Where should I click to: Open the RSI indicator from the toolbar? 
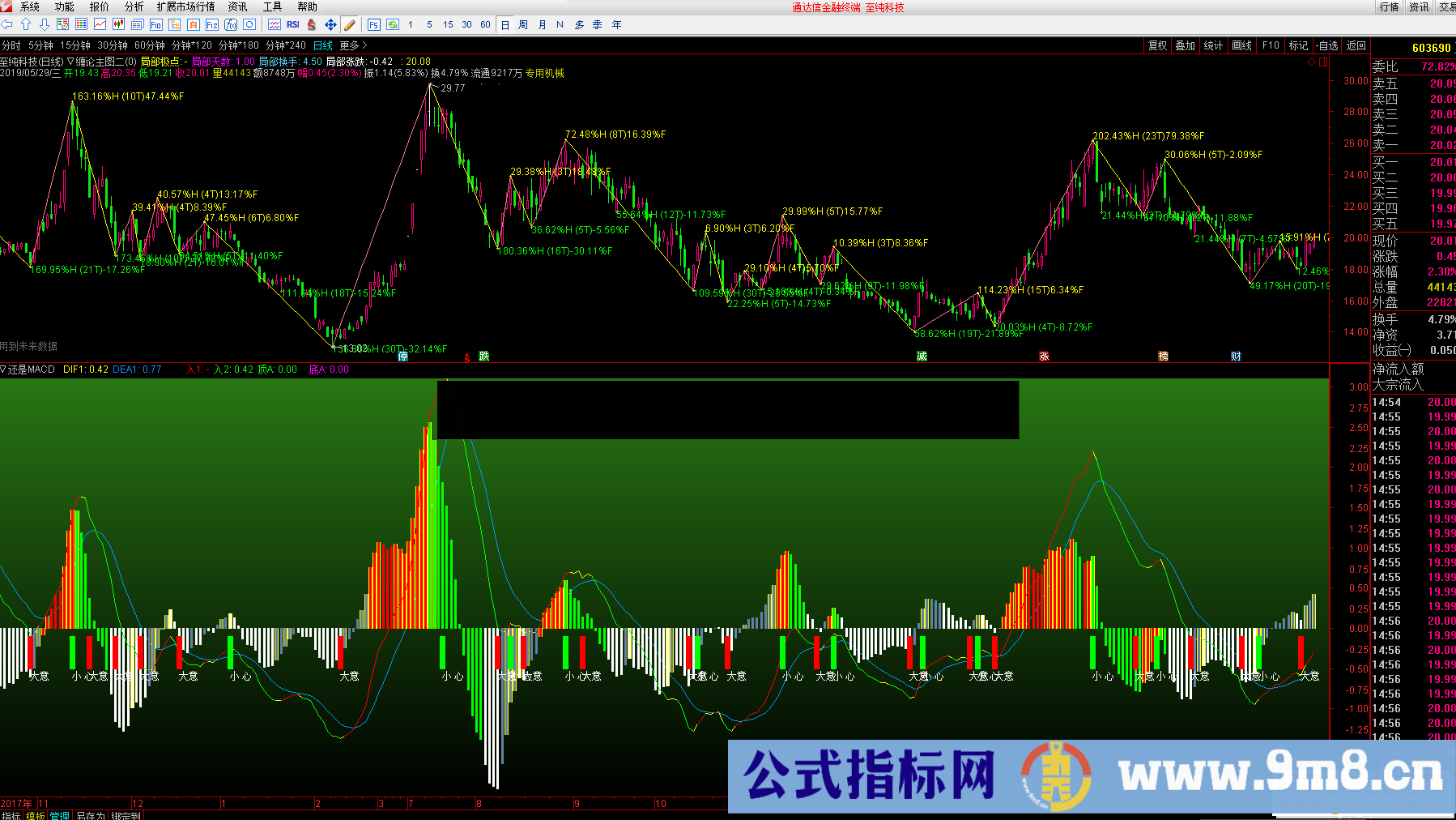pos(293,24)
